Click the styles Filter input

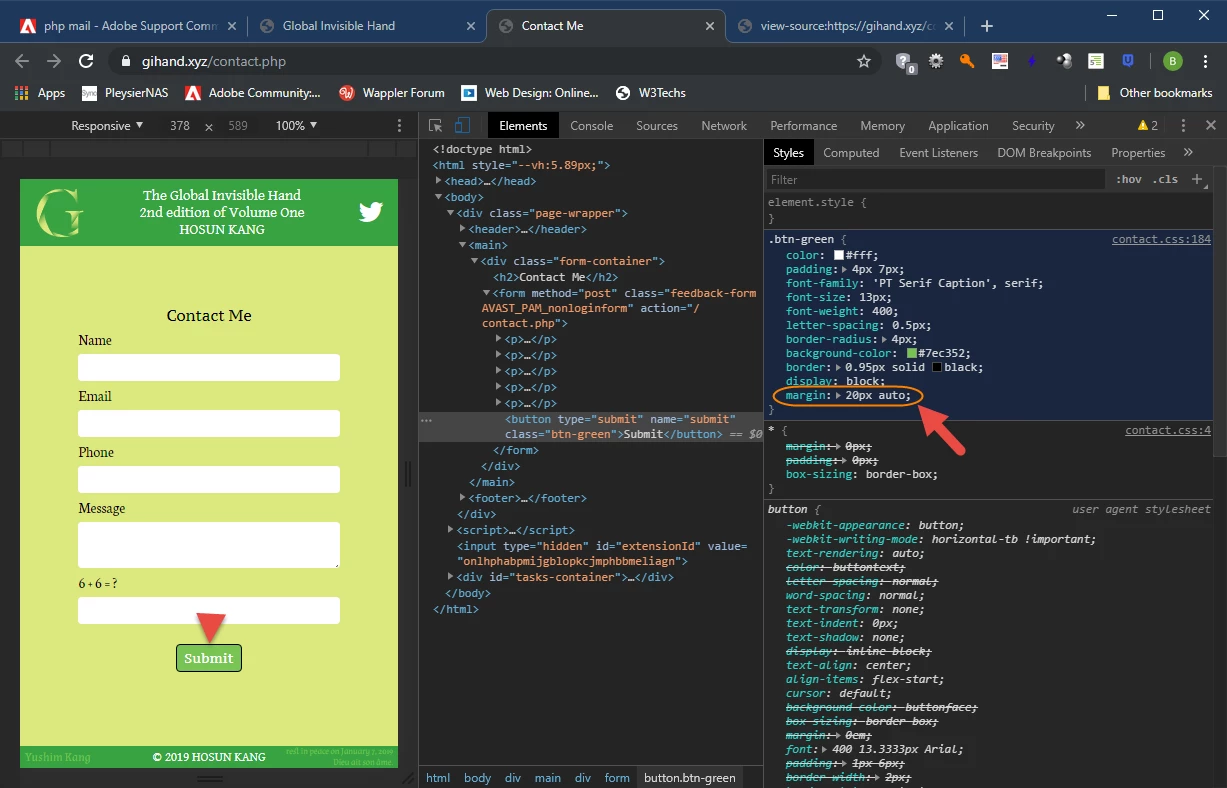[x=937, y=180]
